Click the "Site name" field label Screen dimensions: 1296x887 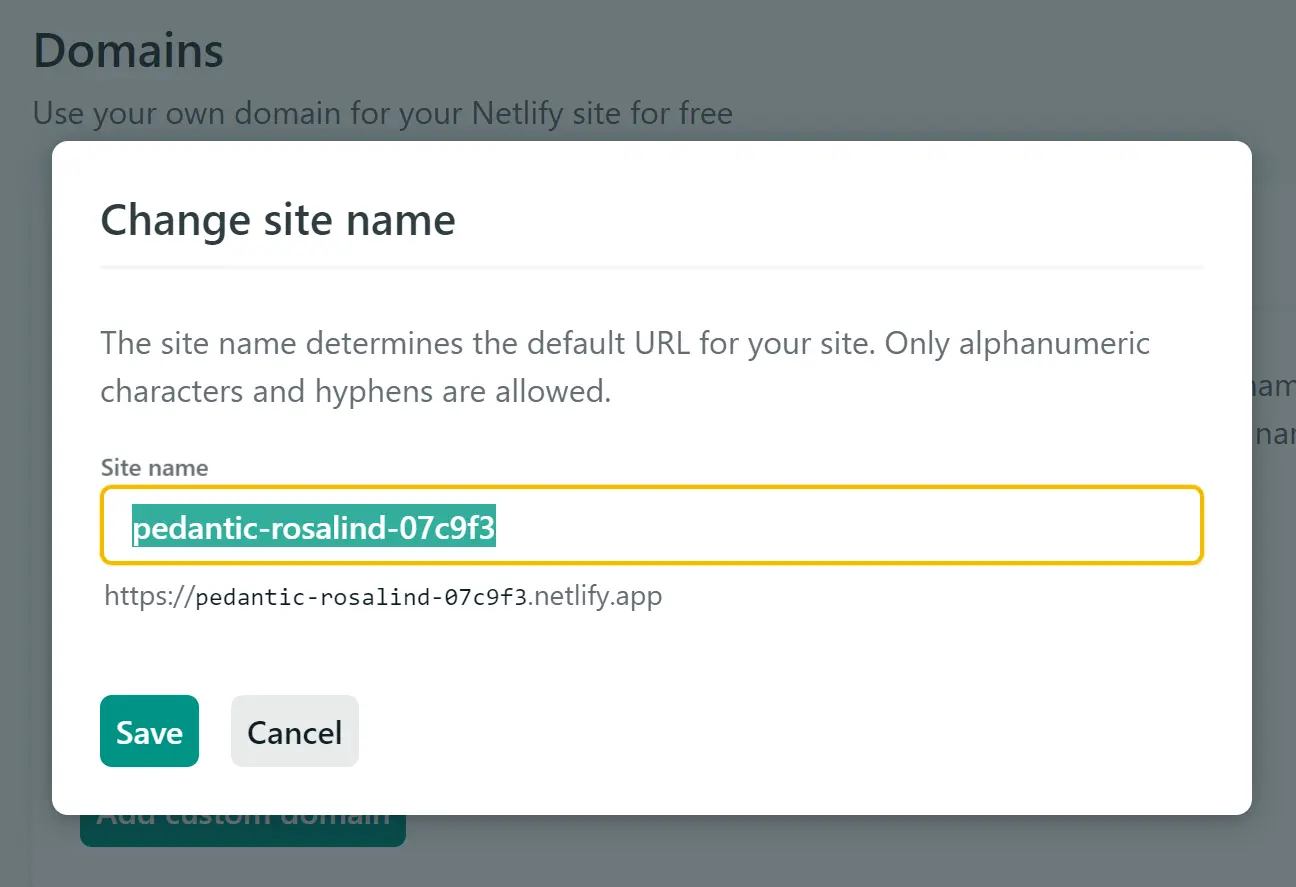[154, 467]
